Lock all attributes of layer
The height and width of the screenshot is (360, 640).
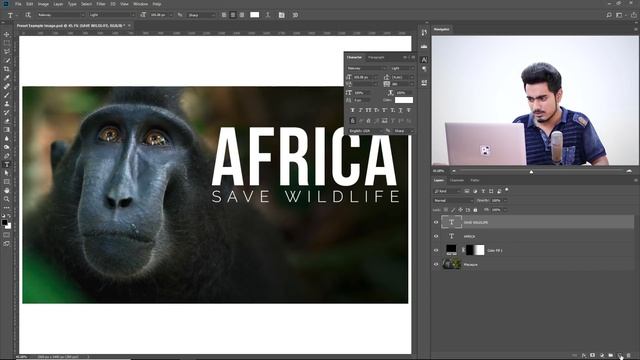tap(475, 210)
